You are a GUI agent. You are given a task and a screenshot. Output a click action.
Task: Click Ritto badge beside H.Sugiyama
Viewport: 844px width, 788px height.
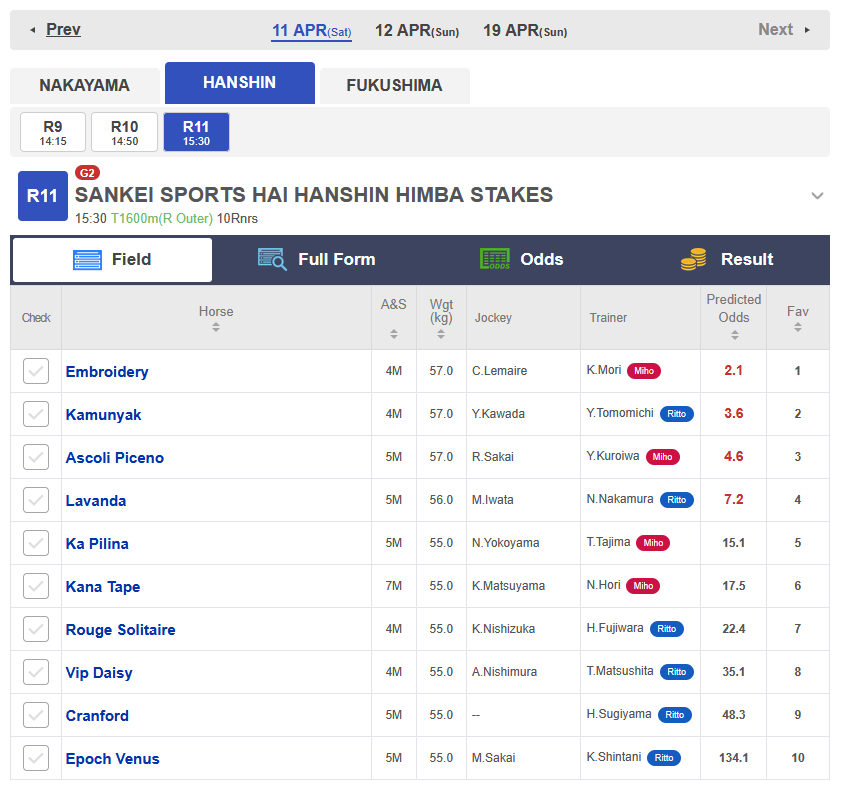[674, 715]
